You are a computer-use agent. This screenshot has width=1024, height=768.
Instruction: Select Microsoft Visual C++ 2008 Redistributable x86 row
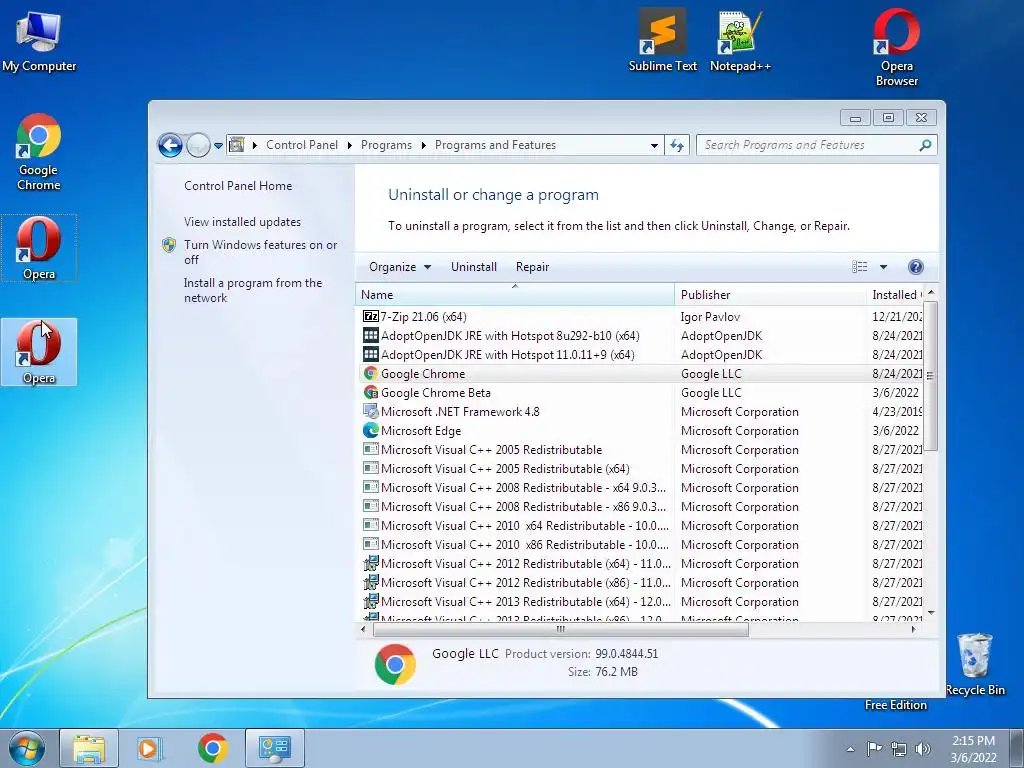(640, 506)
